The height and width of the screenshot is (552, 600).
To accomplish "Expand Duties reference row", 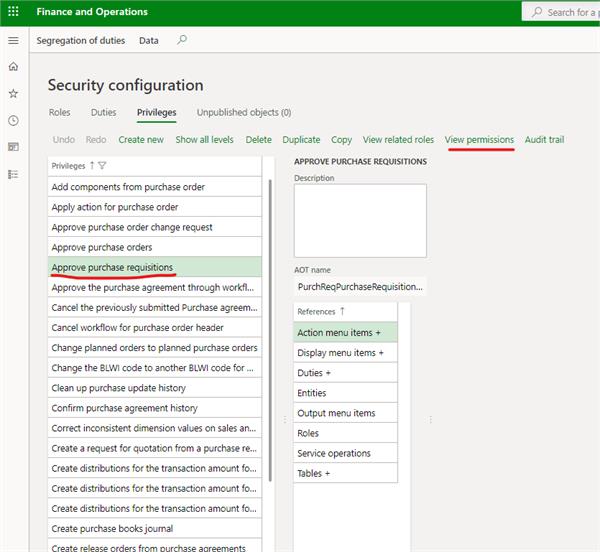I will (346, 373).
